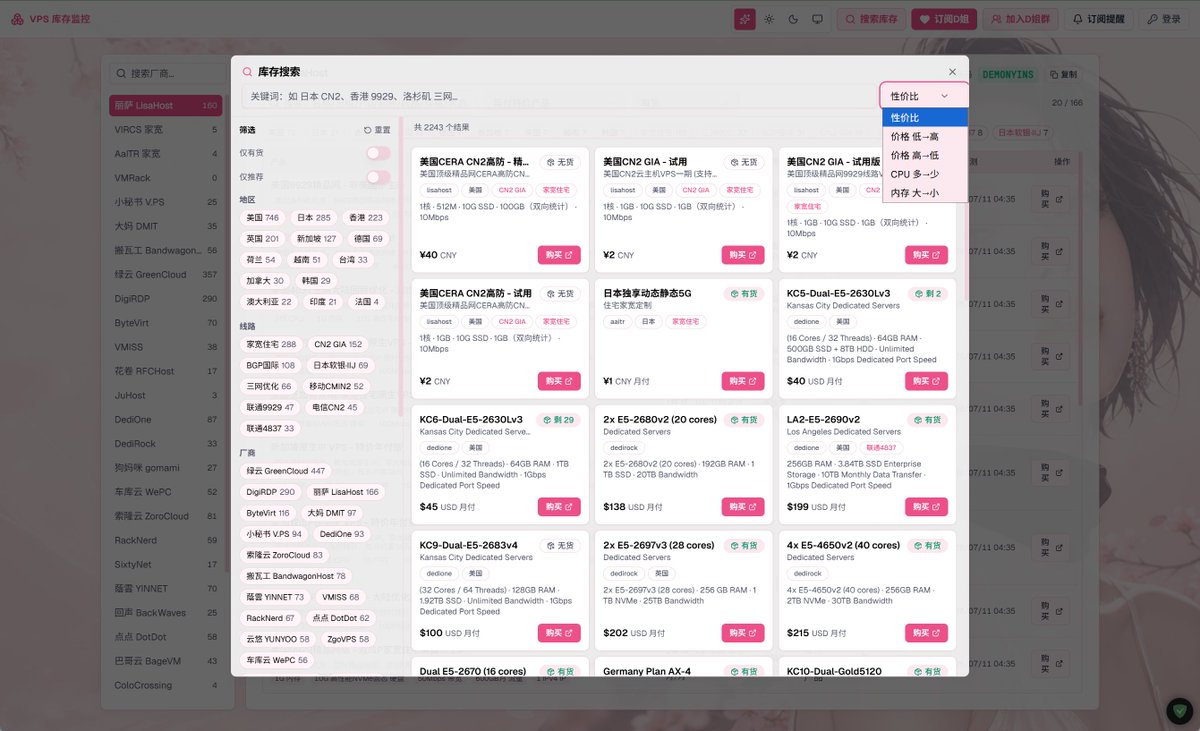Click 无货 badge on KC9-Dual-E5-2683v4 card

pos(560,546)
